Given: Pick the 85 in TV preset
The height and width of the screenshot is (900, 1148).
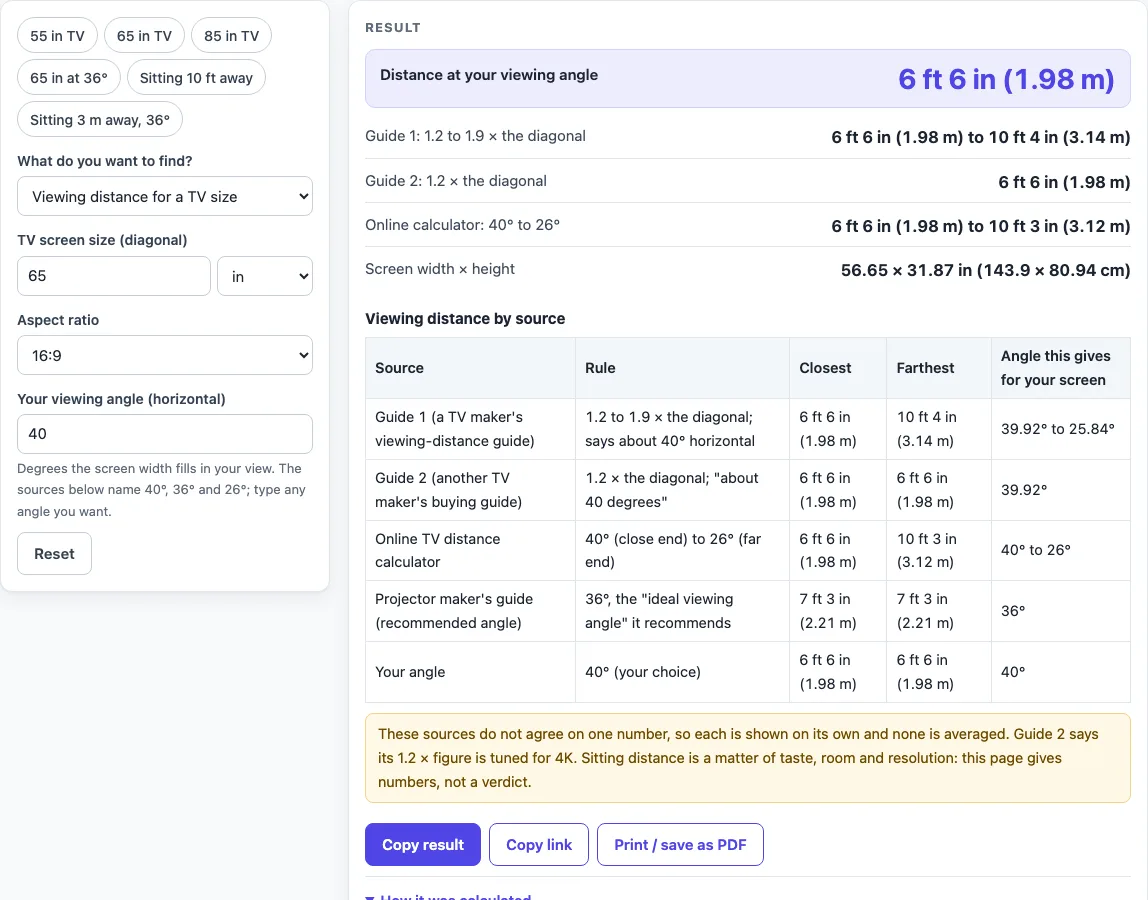Looking at the screenshot, I should 231,36.
